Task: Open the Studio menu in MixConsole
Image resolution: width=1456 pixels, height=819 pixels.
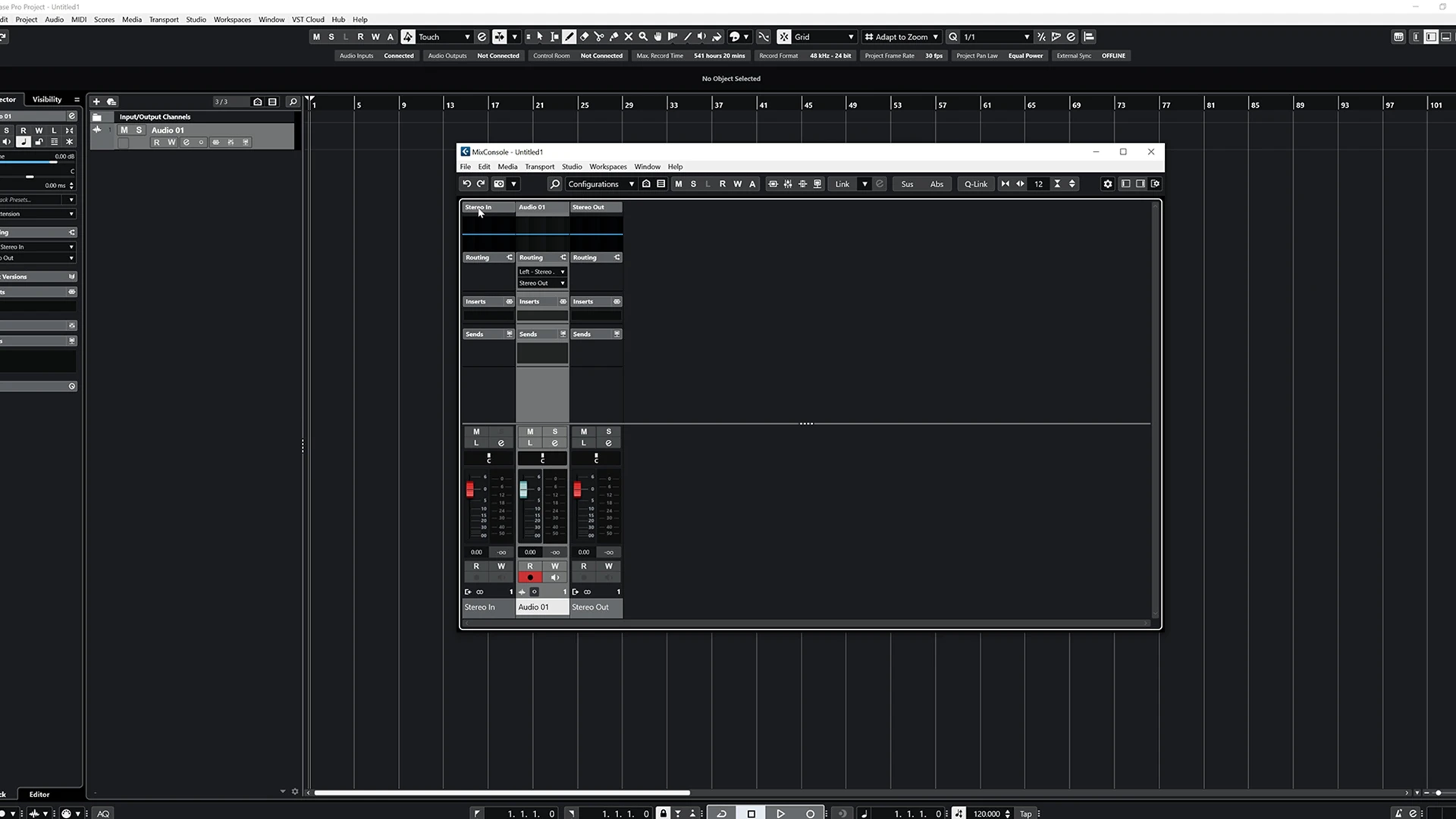Action: tap(572, 167)
